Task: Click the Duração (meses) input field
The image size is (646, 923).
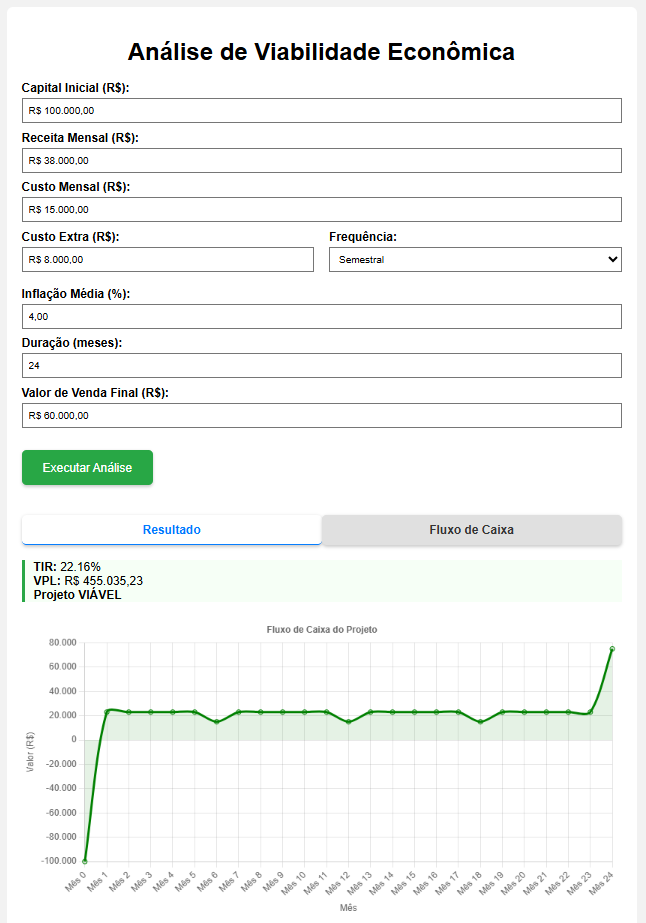Action: pyautogui.click(x=321, y=366)
